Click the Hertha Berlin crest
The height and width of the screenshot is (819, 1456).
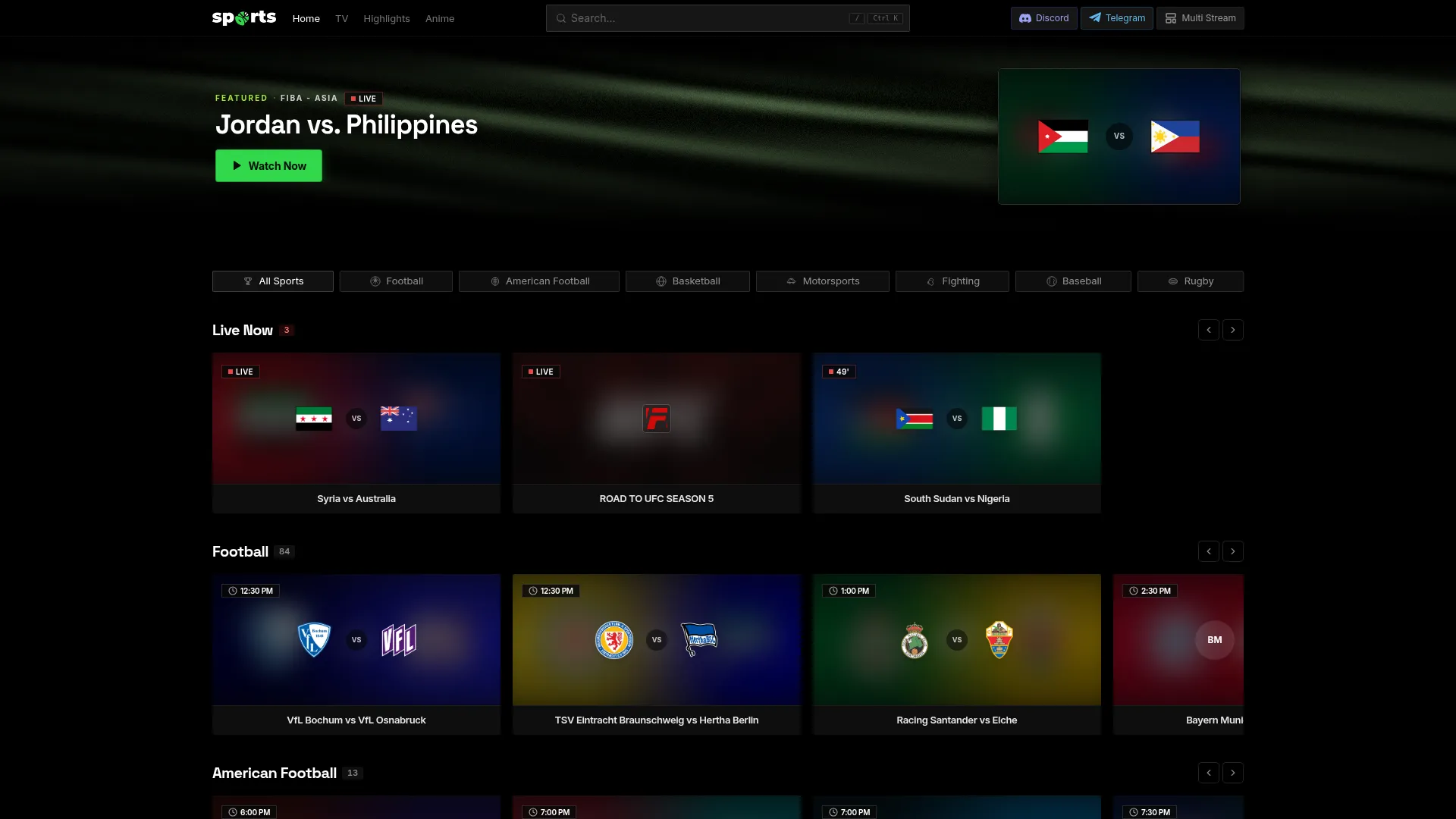point(699,639)
